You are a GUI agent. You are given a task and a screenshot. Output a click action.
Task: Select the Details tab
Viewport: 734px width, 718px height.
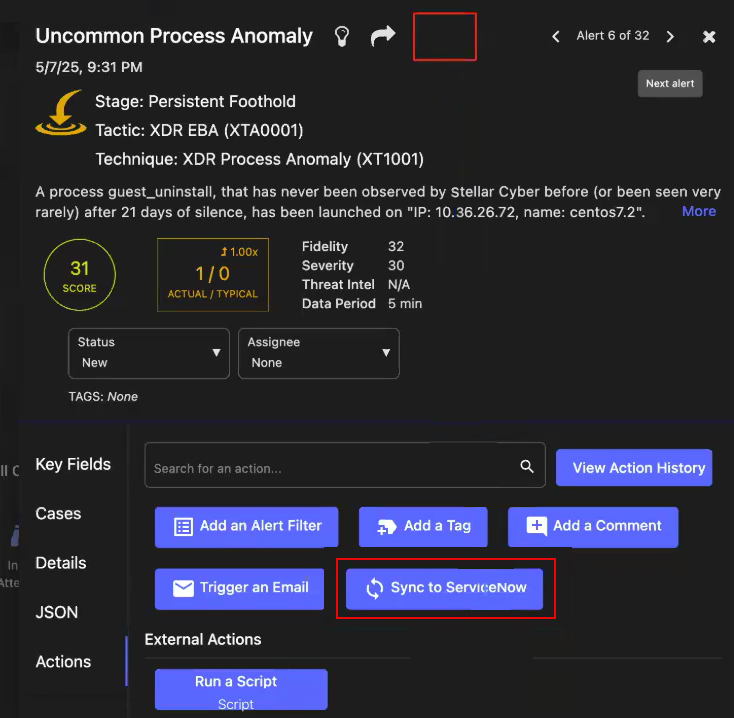click(61, 563)
